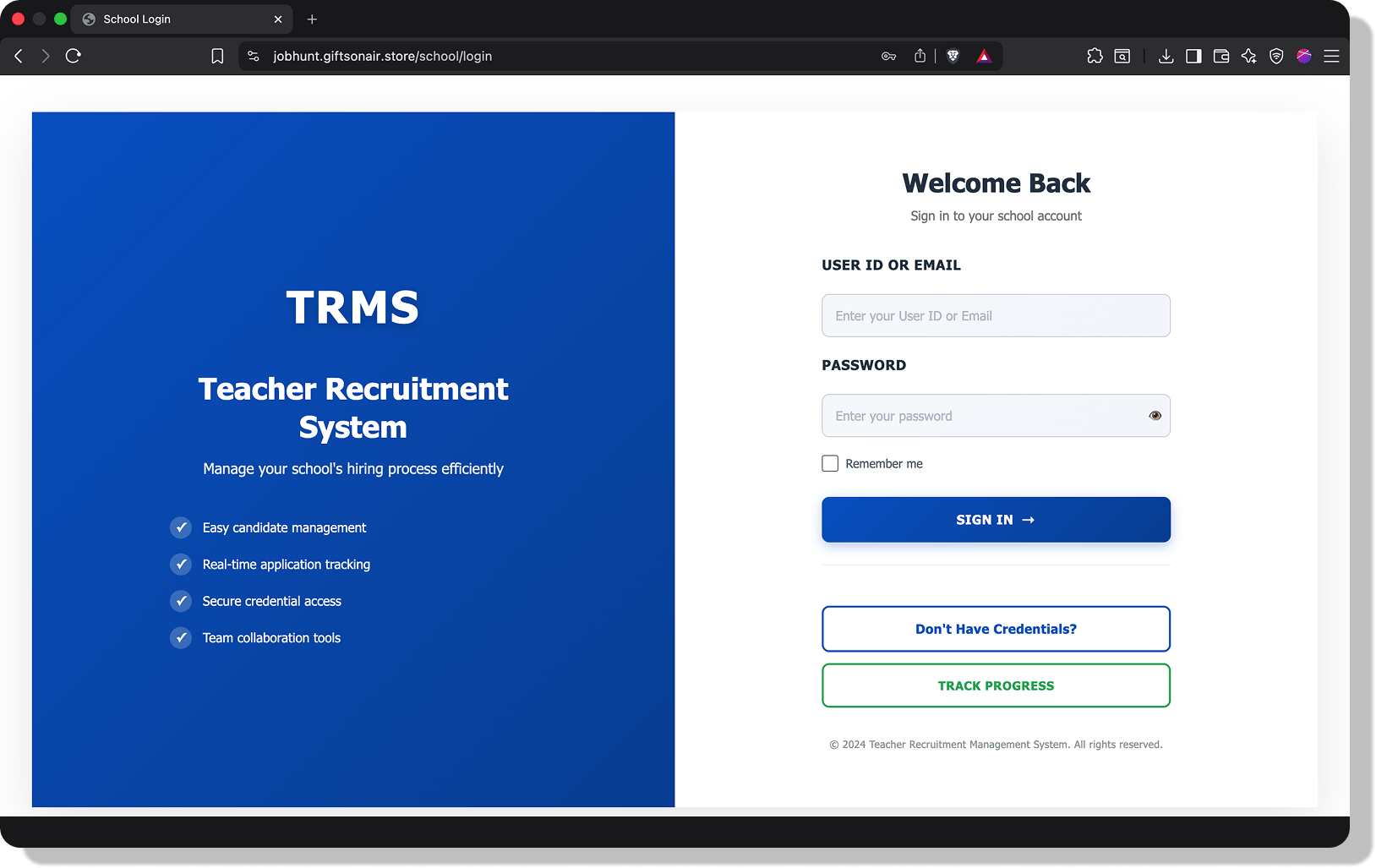Reload the School Login page
This screenshot has width=1376, height=868.
tap(74, 56)
